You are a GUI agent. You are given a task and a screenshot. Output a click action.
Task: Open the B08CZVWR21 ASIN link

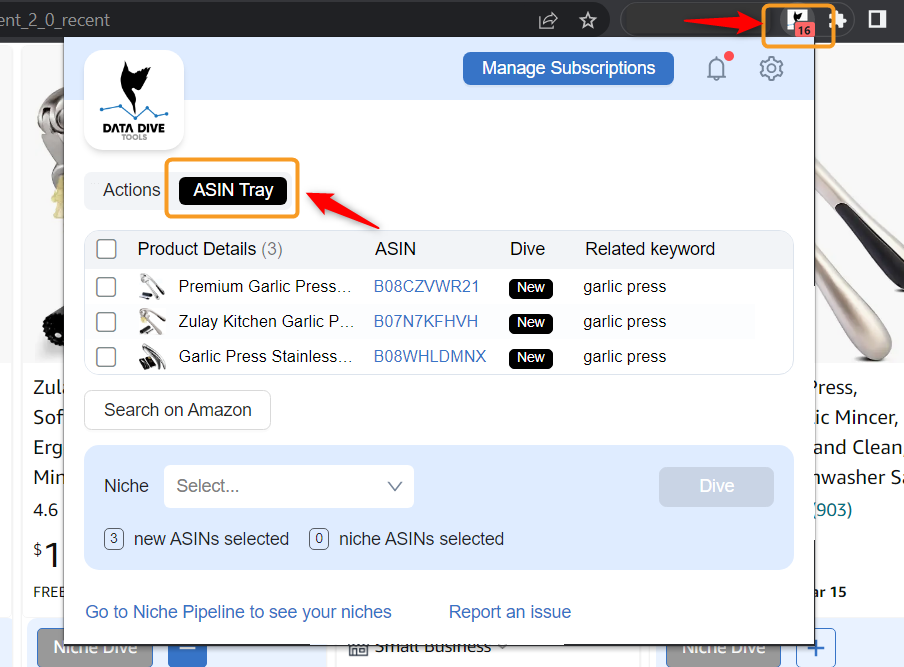pyautogui.click(x=426, y=287)
